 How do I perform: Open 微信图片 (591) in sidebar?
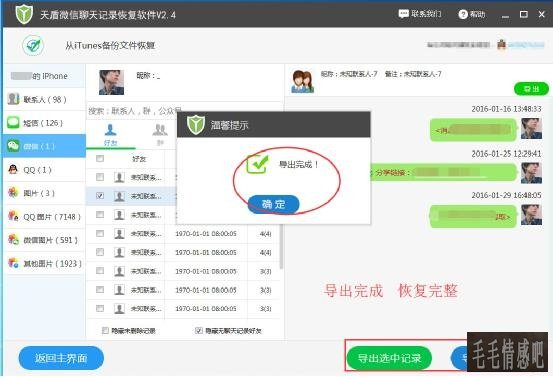[x=44, y=240]
